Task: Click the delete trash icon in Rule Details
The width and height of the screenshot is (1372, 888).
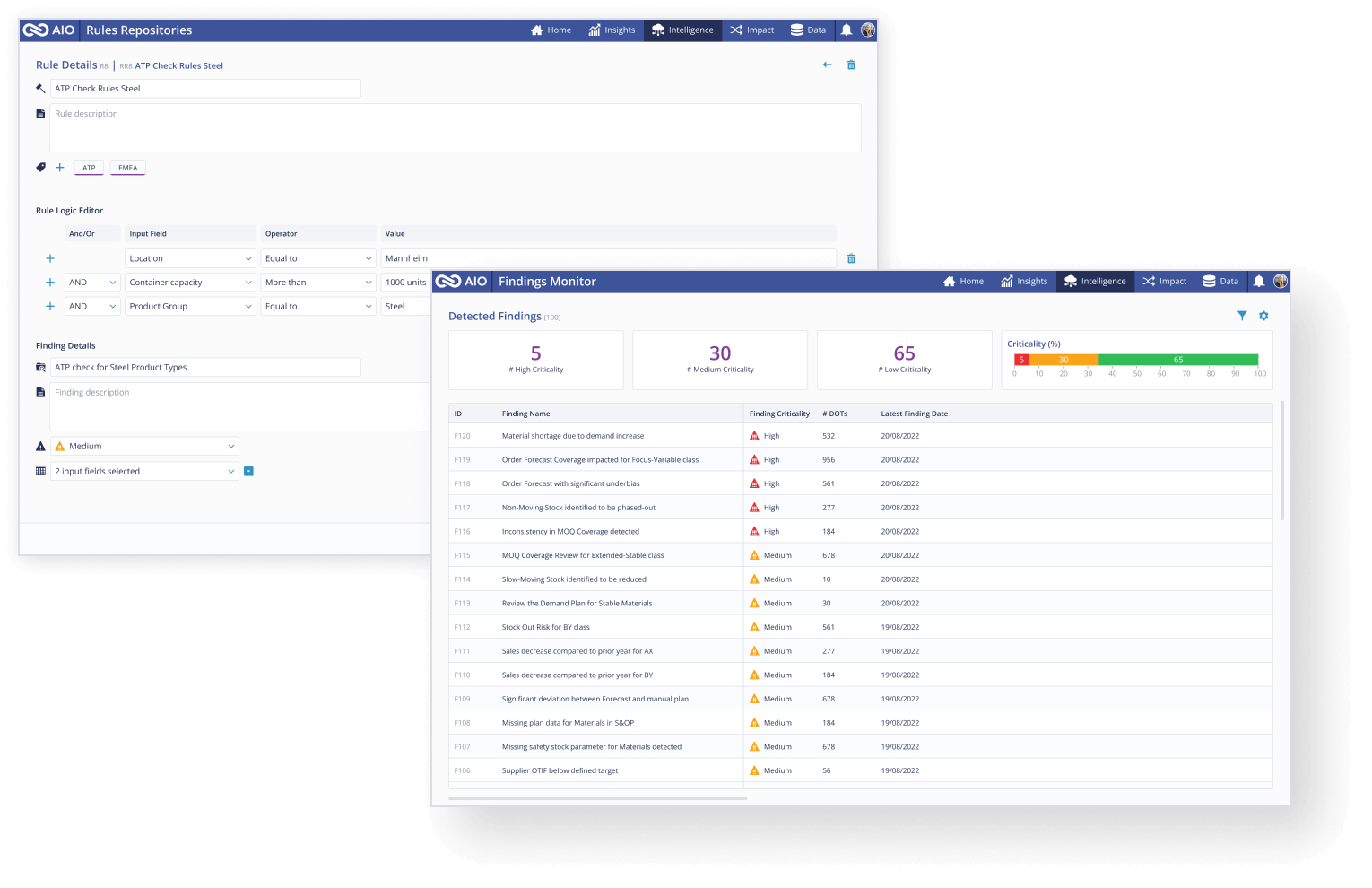Action: click(851, 65)
